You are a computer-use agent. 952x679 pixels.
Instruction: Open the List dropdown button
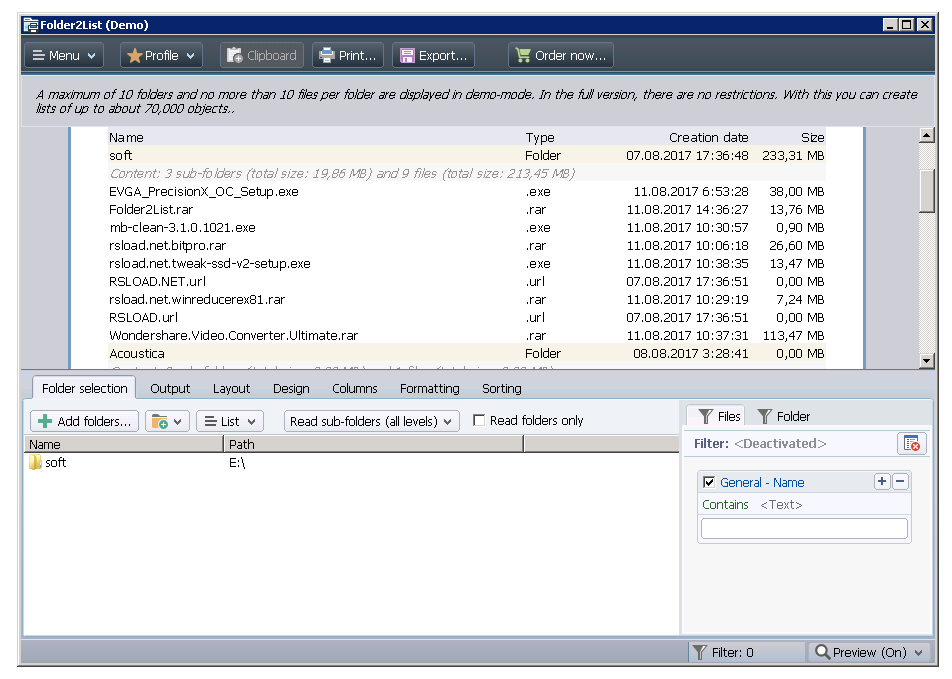[x=229, y=422]
